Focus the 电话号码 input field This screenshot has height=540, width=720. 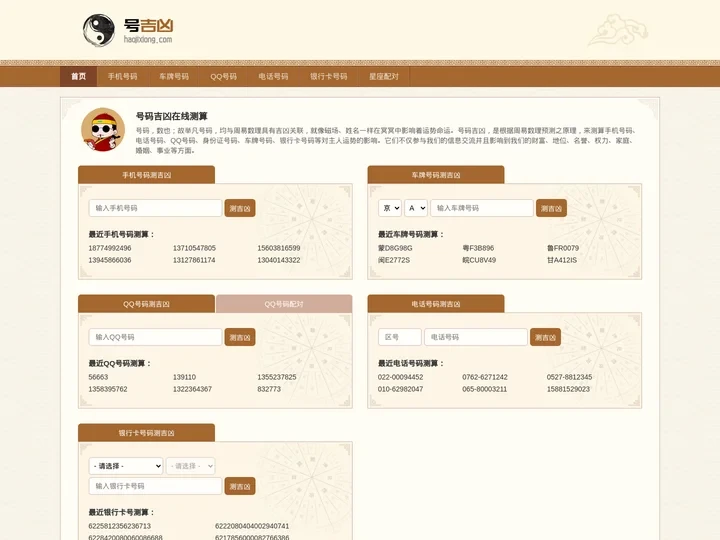pos(476,337)
